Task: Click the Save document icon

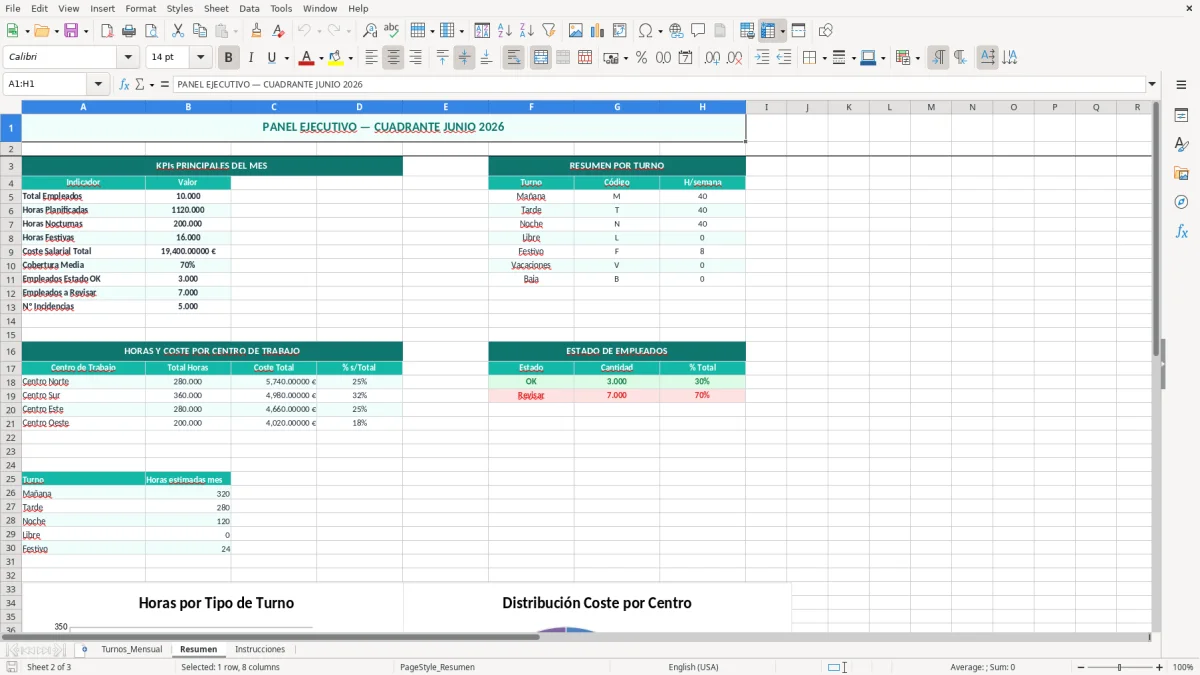Action: coord(70,31)
